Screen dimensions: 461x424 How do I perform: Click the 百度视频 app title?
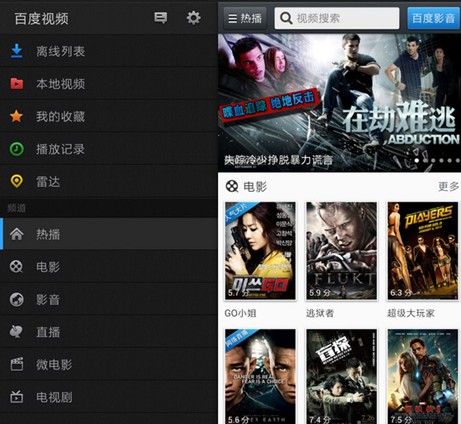coord(42,18)
